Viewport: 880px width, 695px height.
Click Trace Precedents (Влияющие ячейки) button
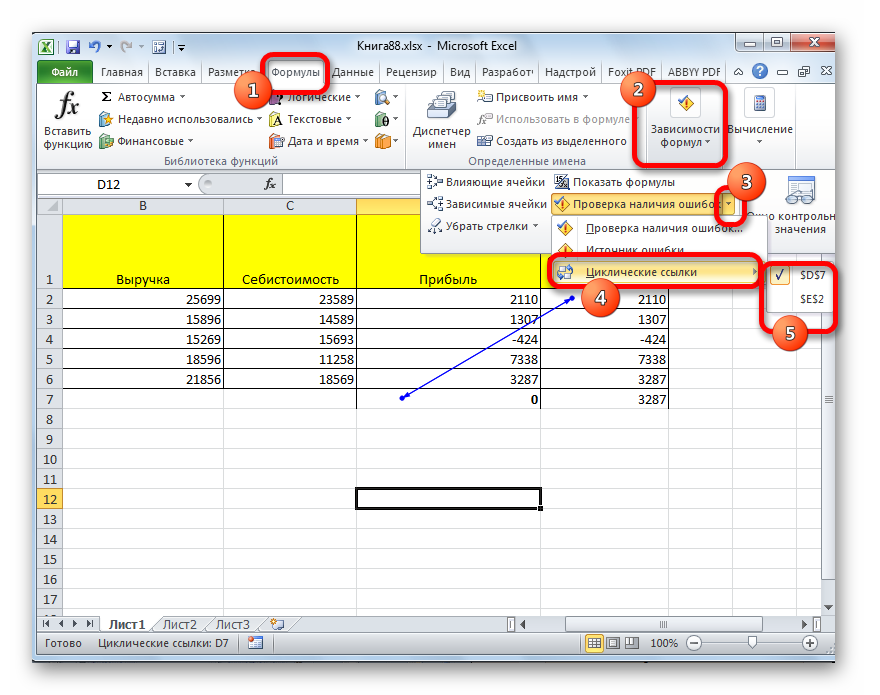[x=486, y=182]
